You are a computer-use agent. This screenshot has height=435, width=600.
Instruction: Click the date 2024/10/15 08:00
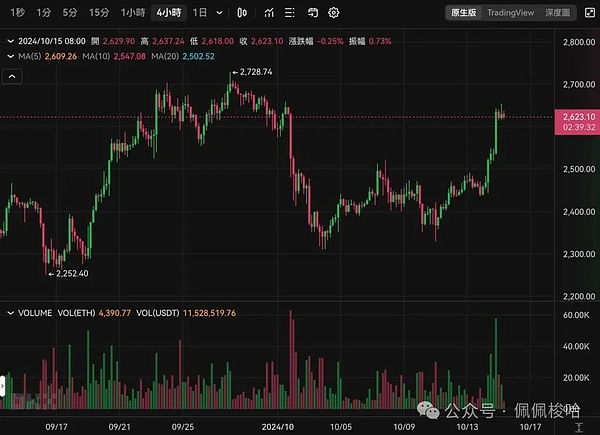pyautogui.click(x=52, y=41)
